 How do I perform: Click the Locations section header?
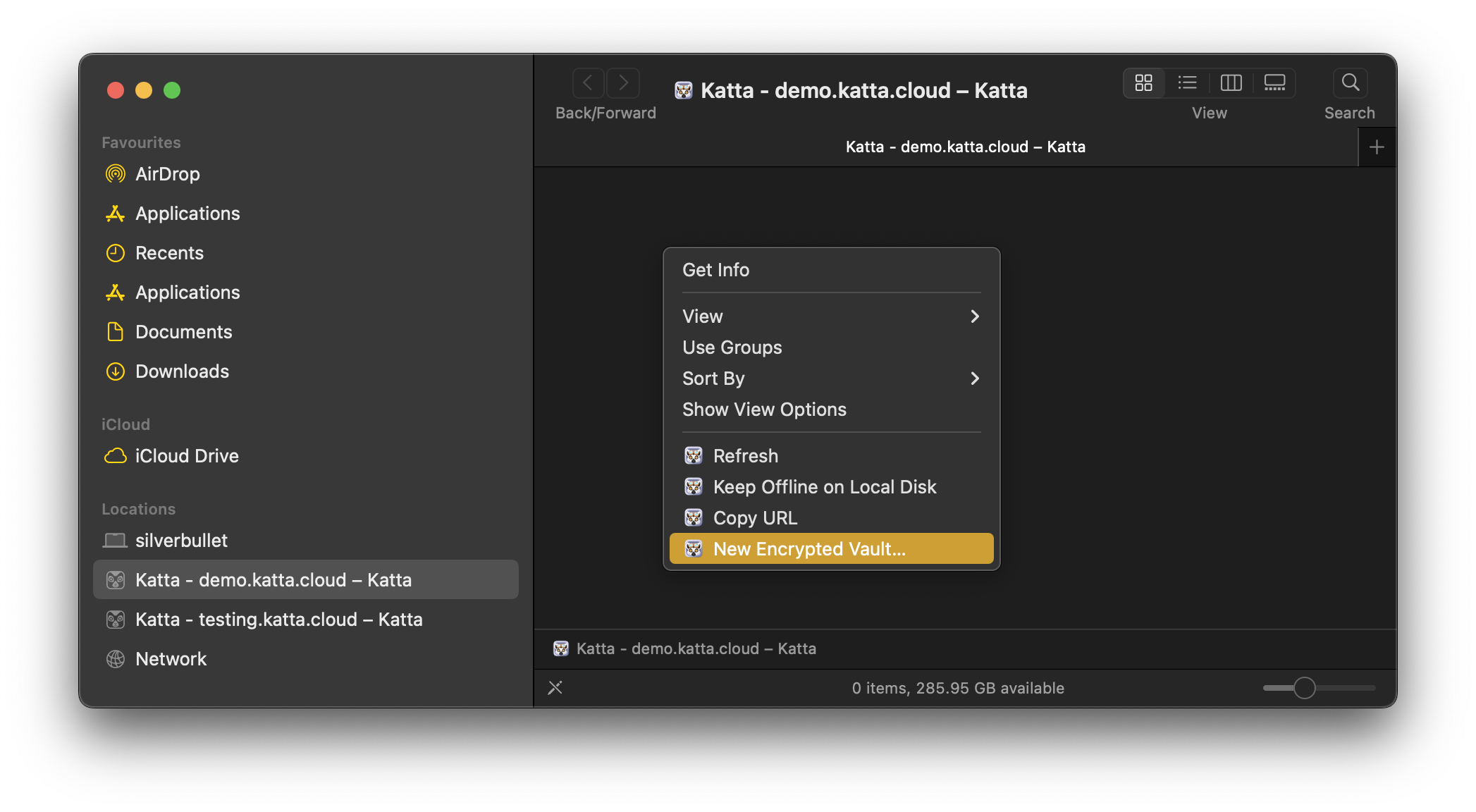point(138,509)
